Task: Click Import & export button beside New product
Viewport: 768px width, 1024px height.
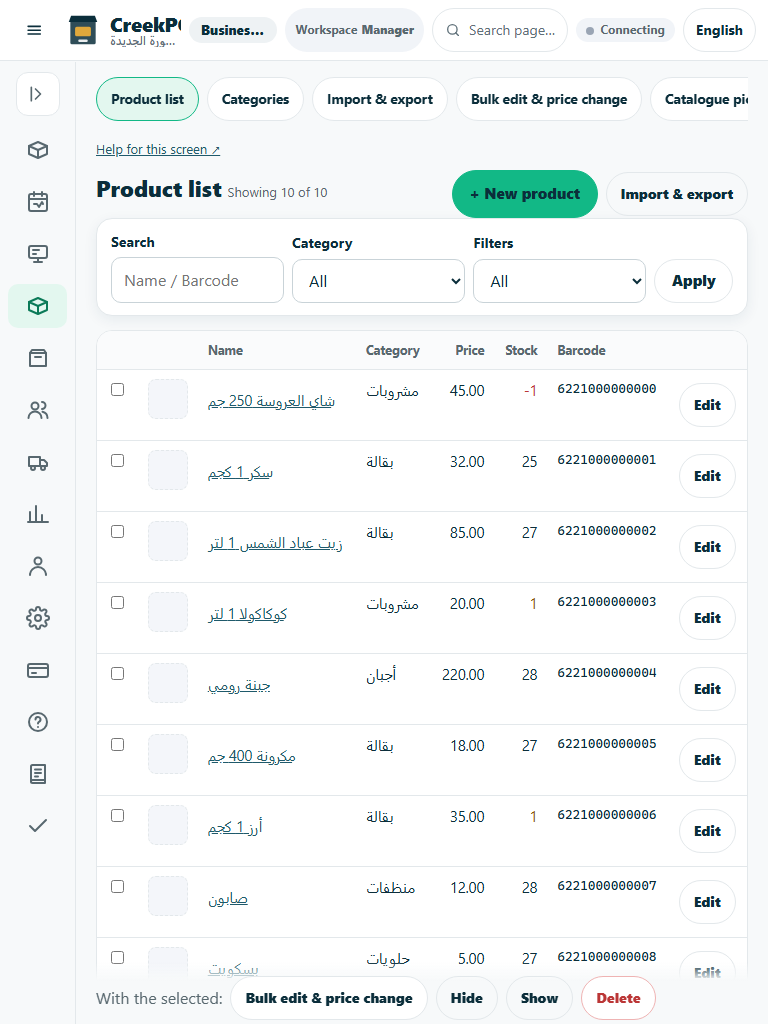Action: 677,194
